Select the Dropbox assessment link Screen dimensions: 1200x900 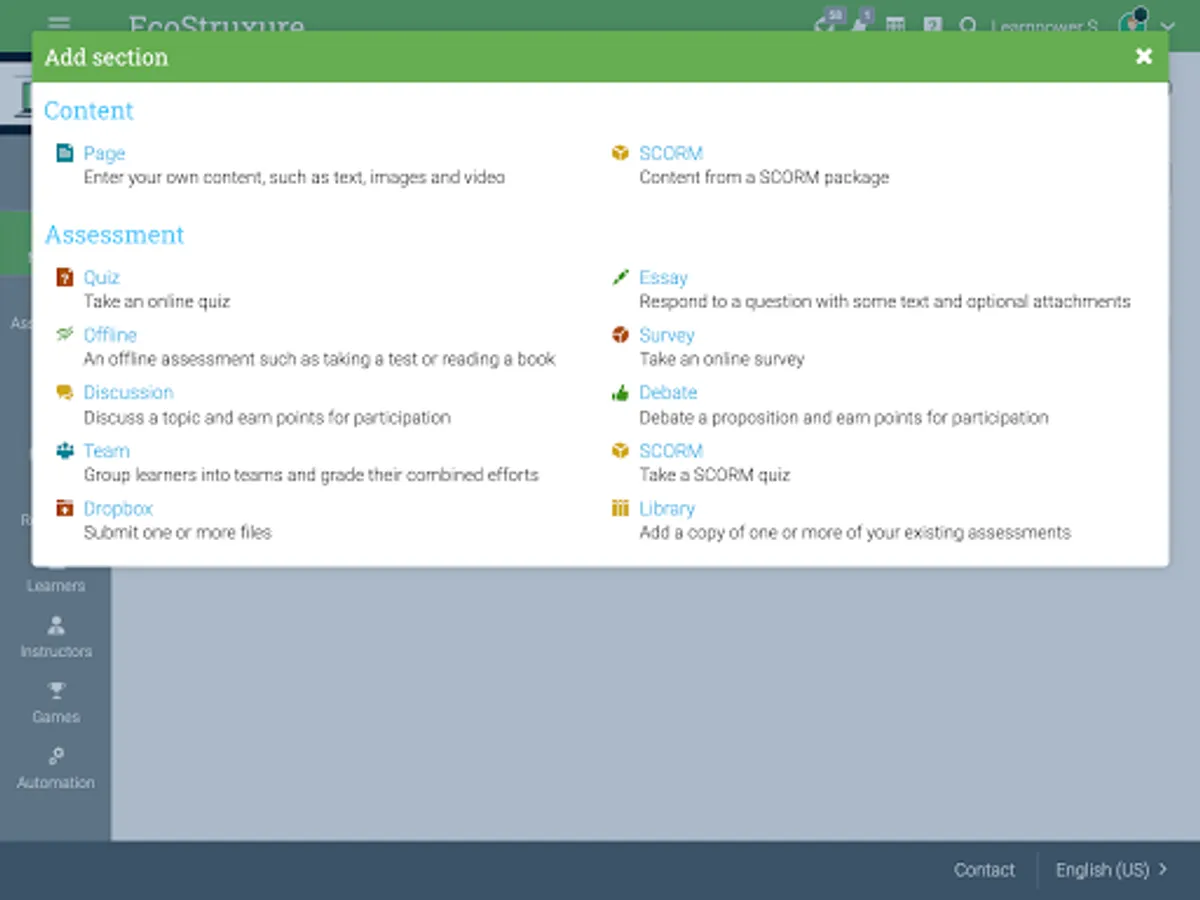pos(118,508)
